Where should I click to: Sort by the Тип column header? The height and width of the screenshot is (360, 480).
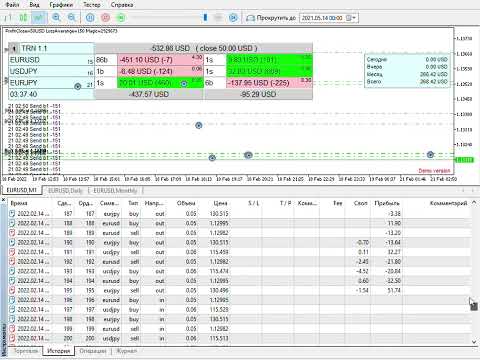click(x=133, y=203)
